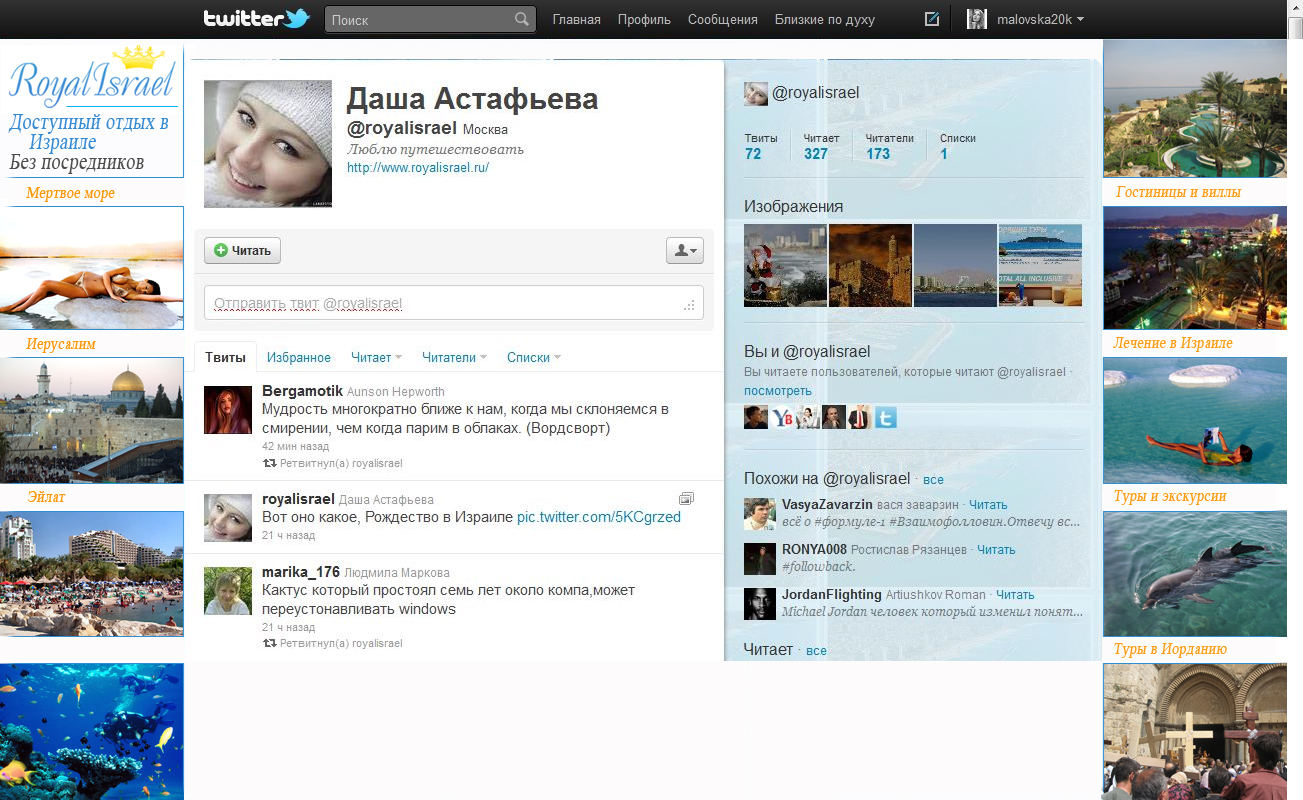Open the Bergamotik username in the tweet
The width and height of the screenshot is (1303, 800).
[302, 391]
